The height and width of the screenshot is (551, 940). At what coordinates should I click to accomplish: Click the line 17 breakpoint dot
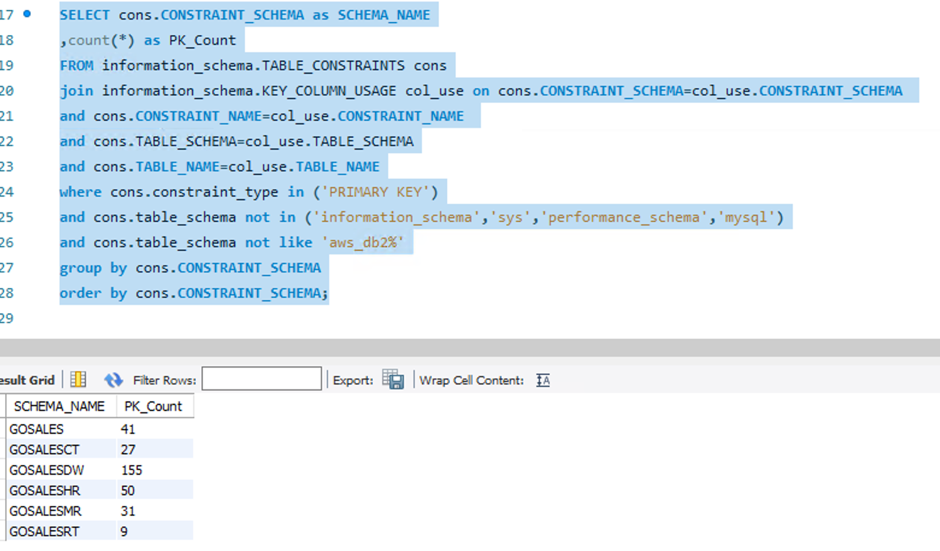pos(27,14)
